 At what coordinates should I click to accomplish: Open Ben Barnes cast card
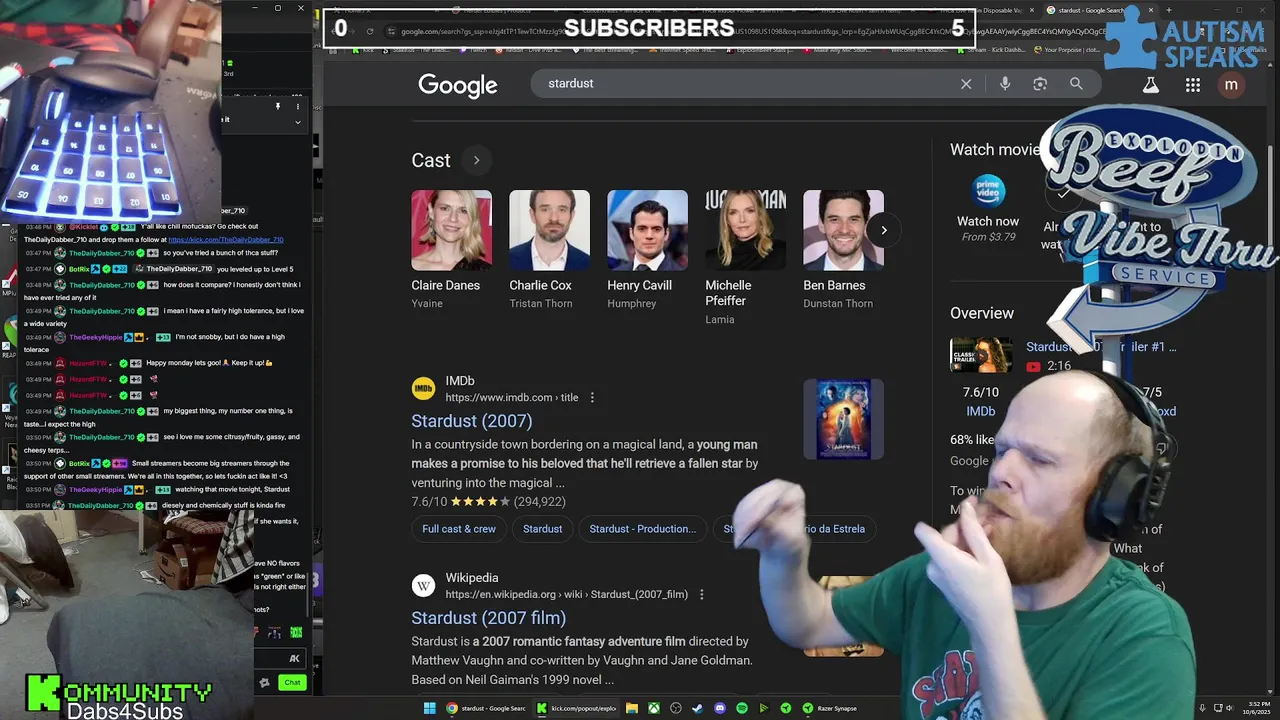coord(843,250)
